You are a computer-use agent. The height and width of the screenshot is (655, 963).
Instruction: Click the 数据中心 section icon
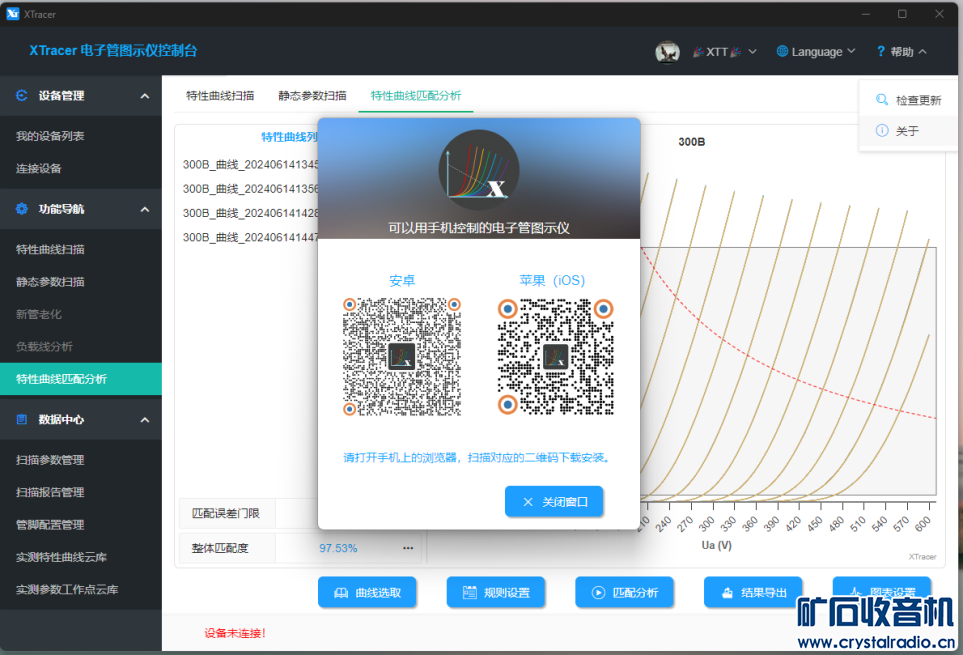(x=21, y=419)
